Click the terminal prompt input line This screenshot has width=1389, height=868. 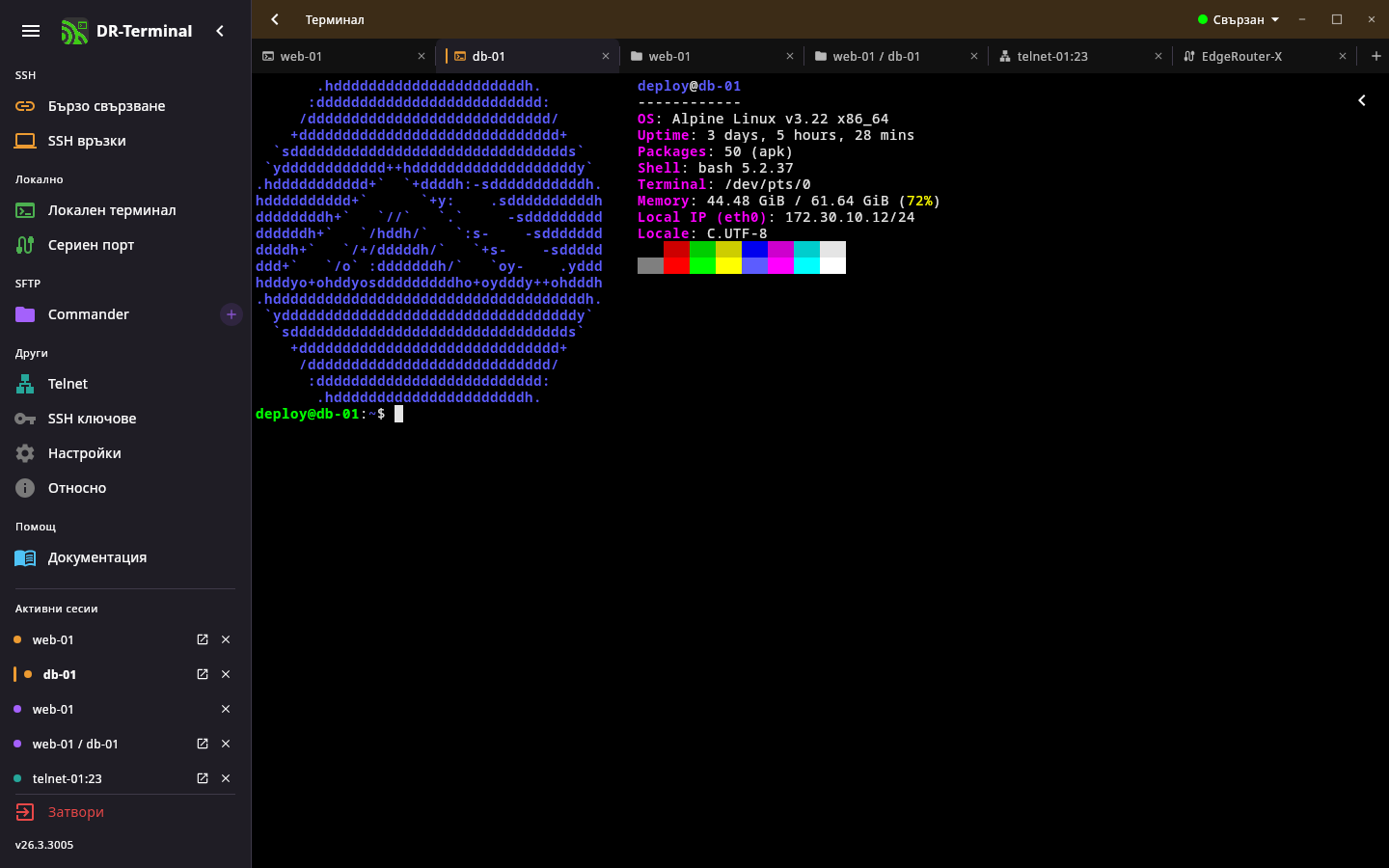pos(329,414)
